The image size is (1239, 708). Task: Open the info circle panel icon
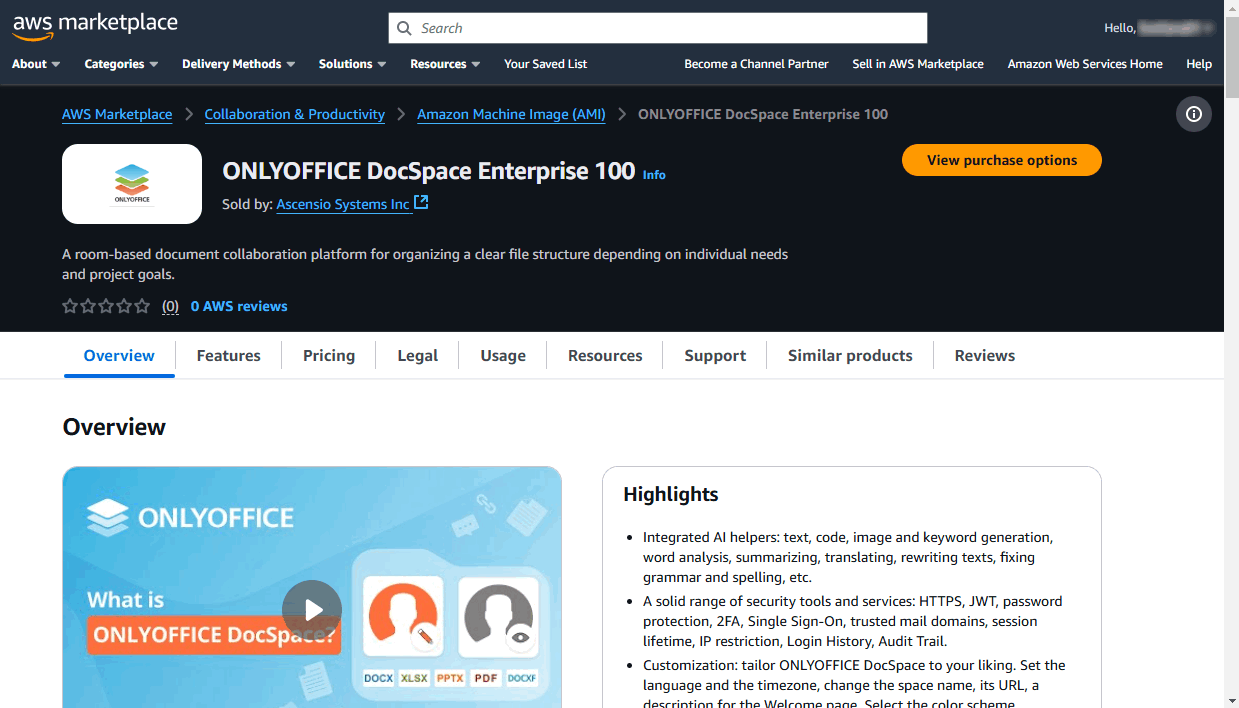[x=1193, y=114]
